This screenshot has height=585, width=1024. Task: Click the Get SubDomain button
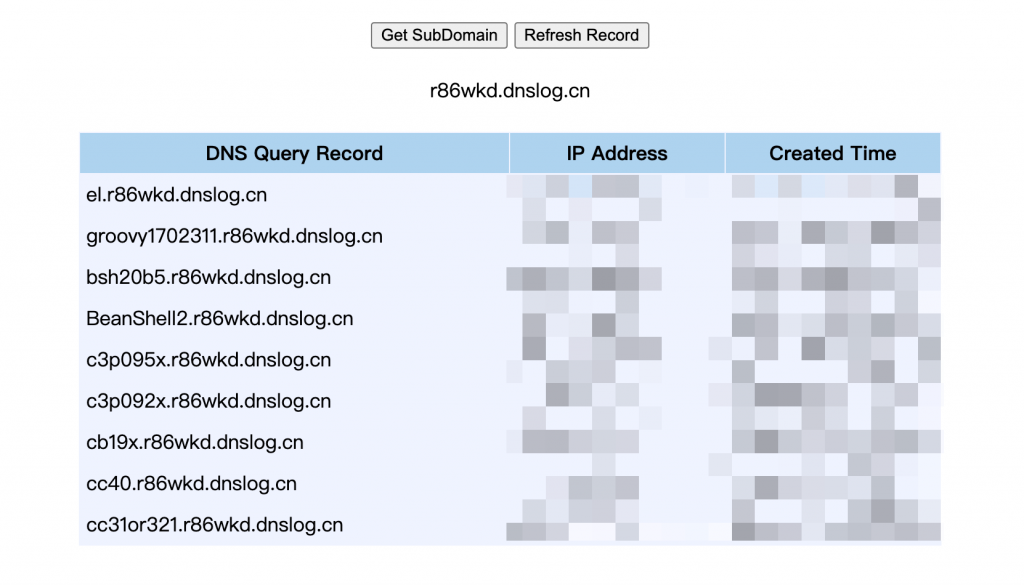coord(439,35)
